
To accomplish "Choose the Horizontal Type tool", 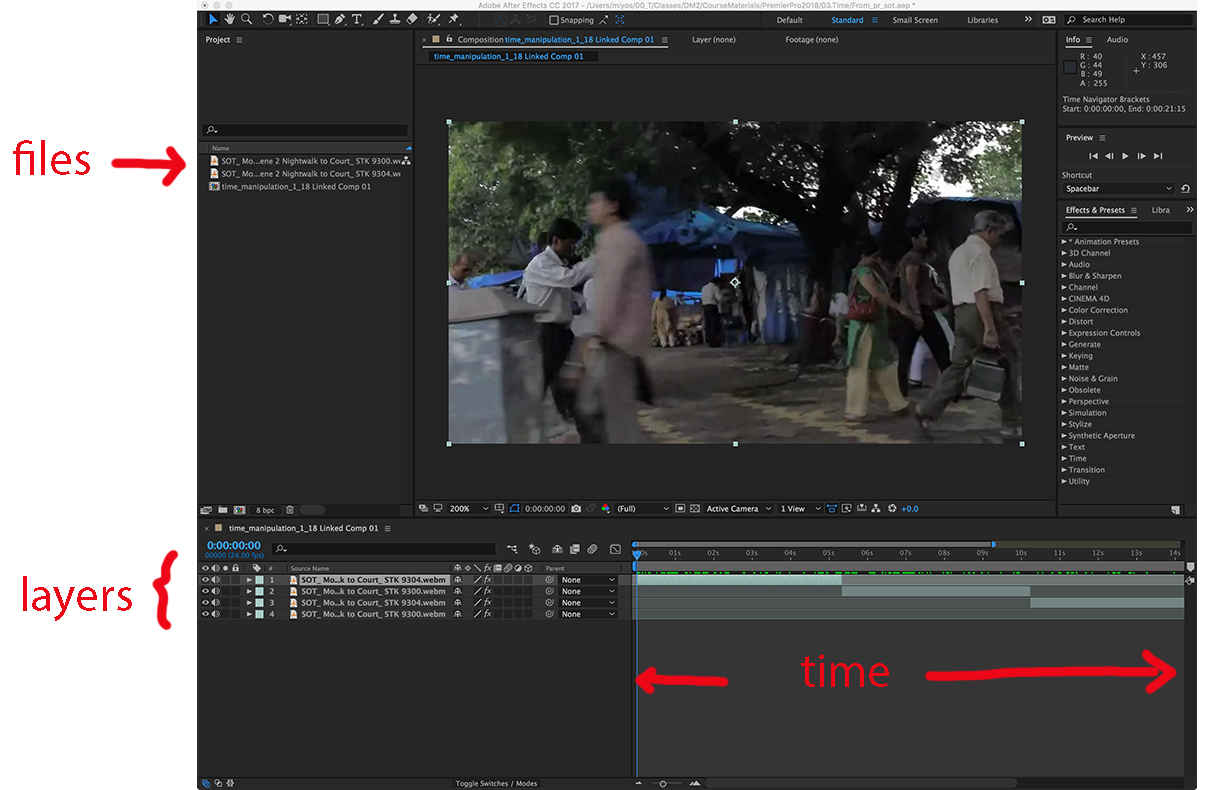I will [x=357, y=19].
